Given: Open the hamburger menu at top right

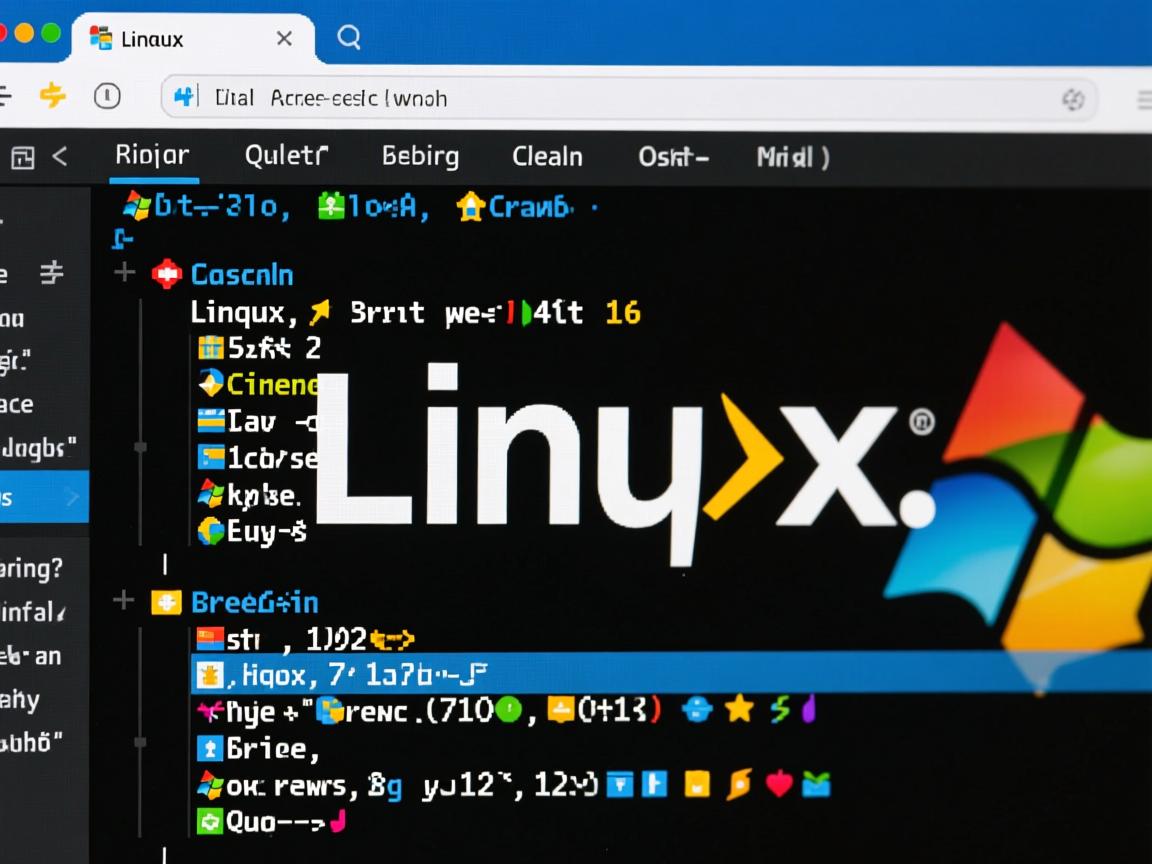Looking at the screenshot, I should point(1141,98).
